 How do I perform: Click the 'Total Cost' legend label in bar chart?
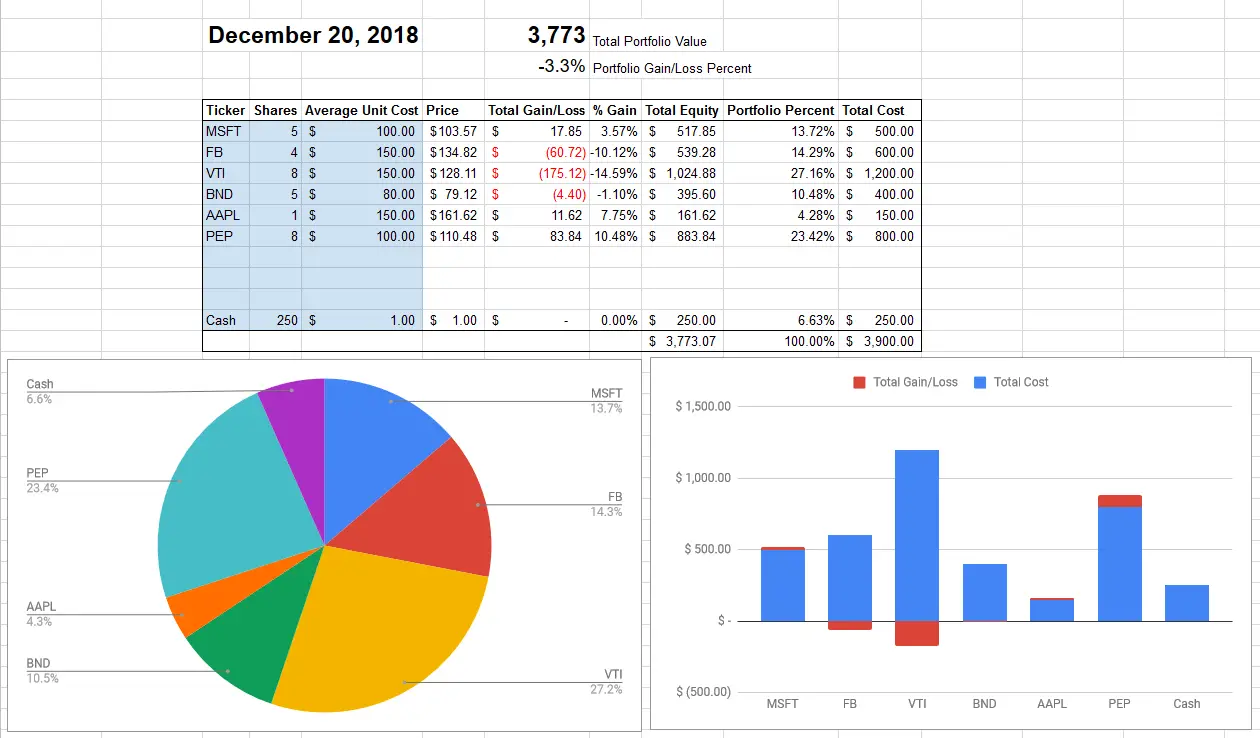point(1021,382)
